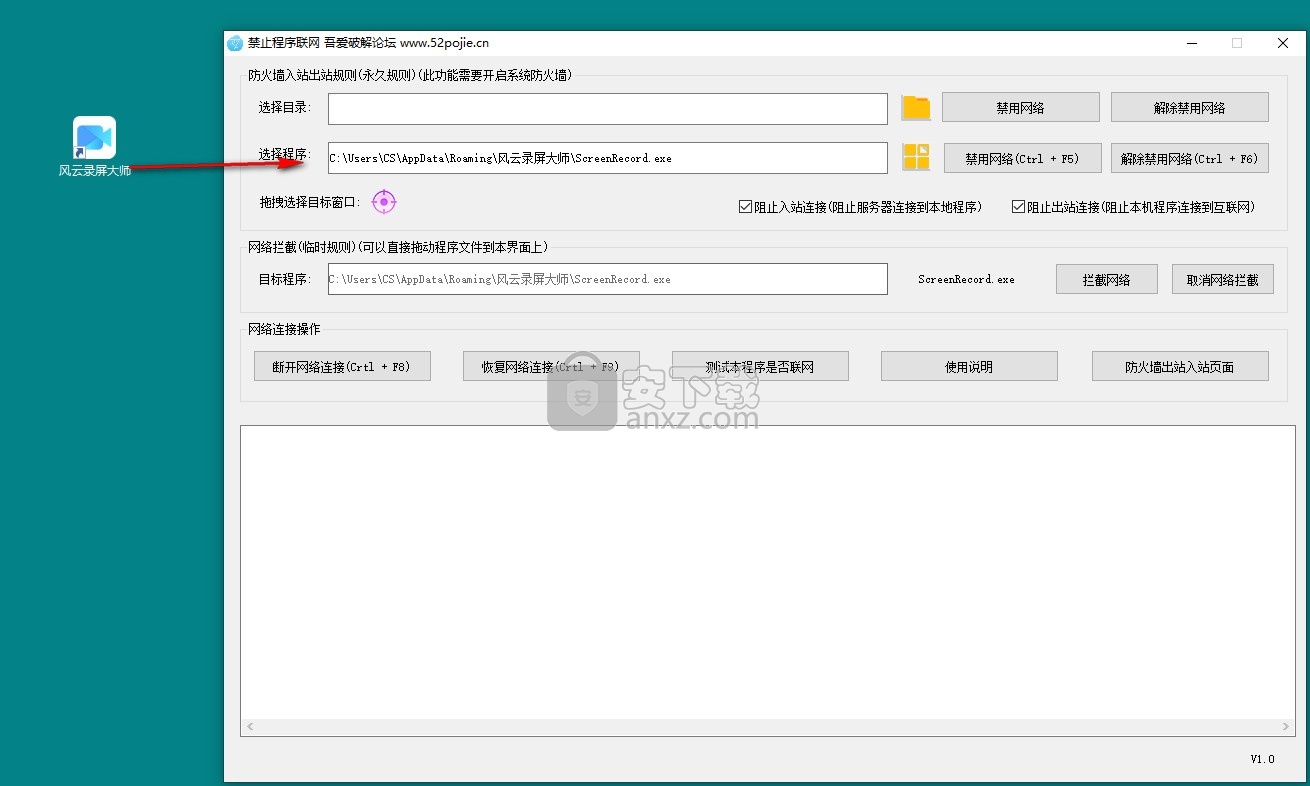Minimize the 禁止程序联网 window

coord(1192,43)
